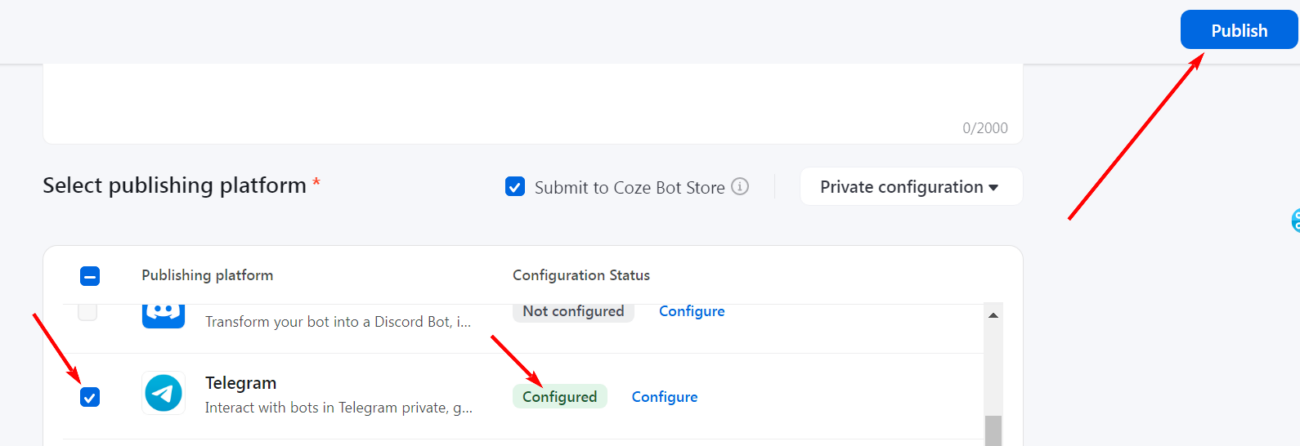The height and width of the screenshot is (446, 1300).
Task: Click the Telegram paper-plane icon
Action: coord(163,393)
